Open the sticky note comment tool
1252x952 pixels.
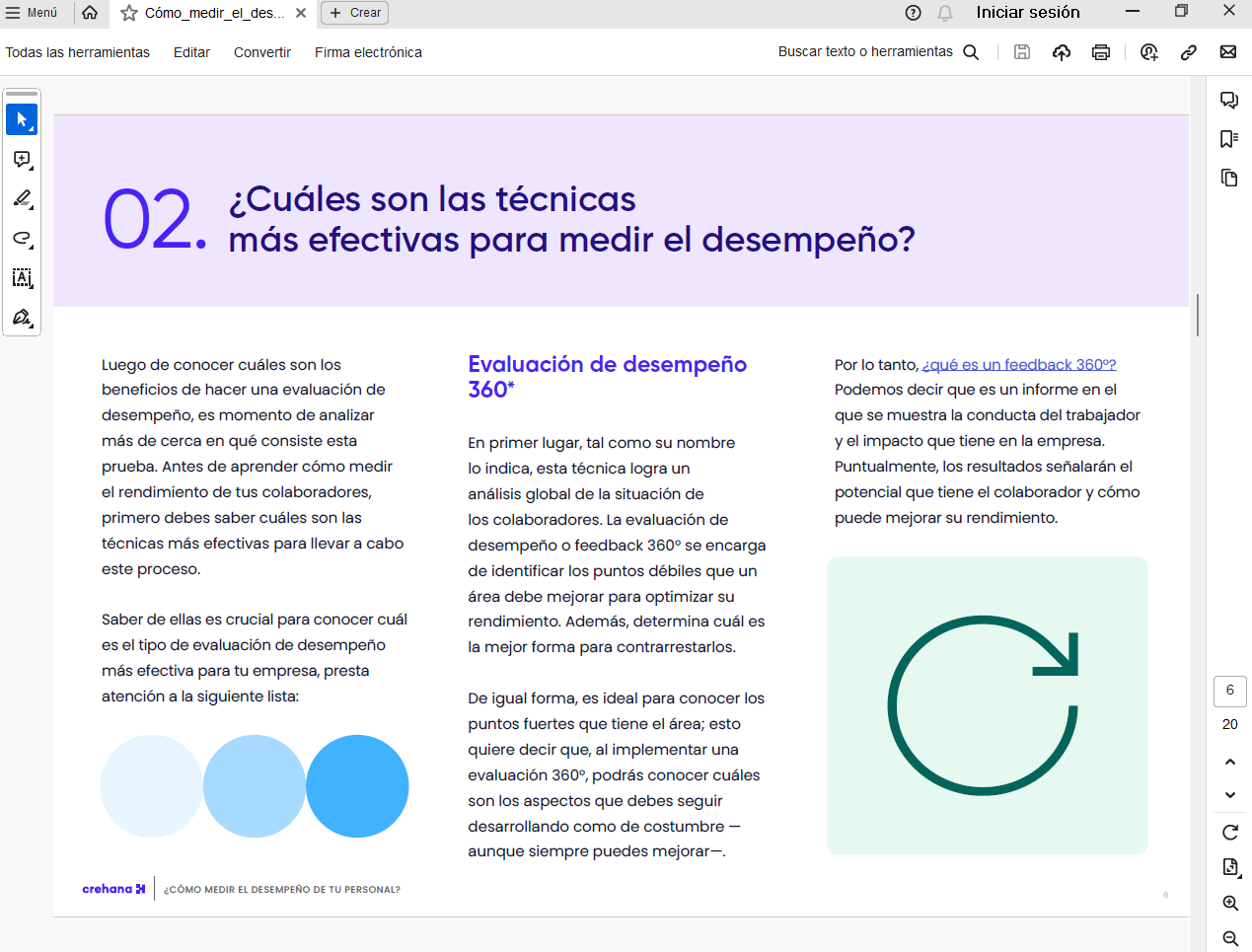pos(21,159)
